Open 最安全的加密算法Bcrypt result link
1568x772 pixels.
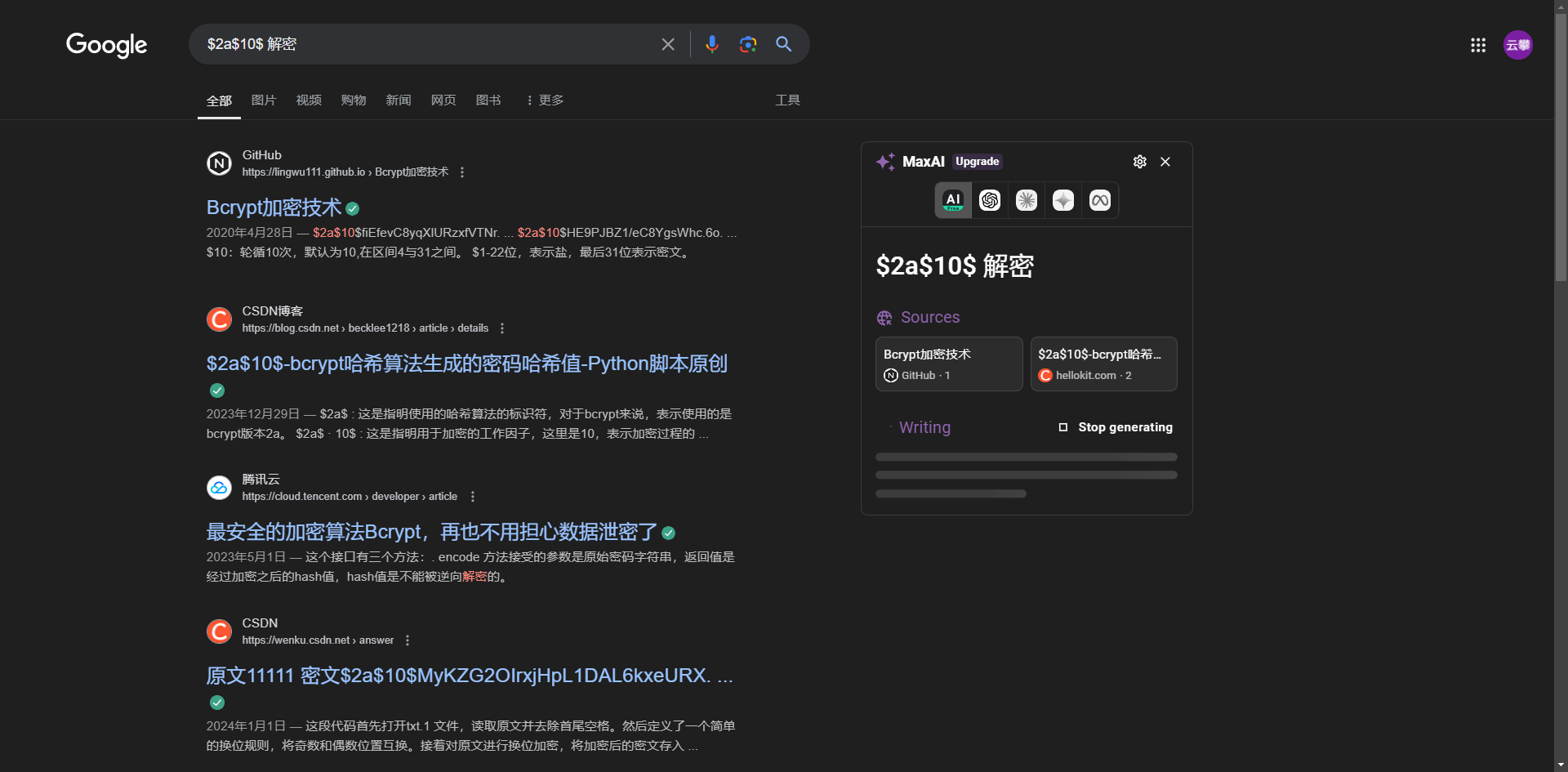click(431, 532)
